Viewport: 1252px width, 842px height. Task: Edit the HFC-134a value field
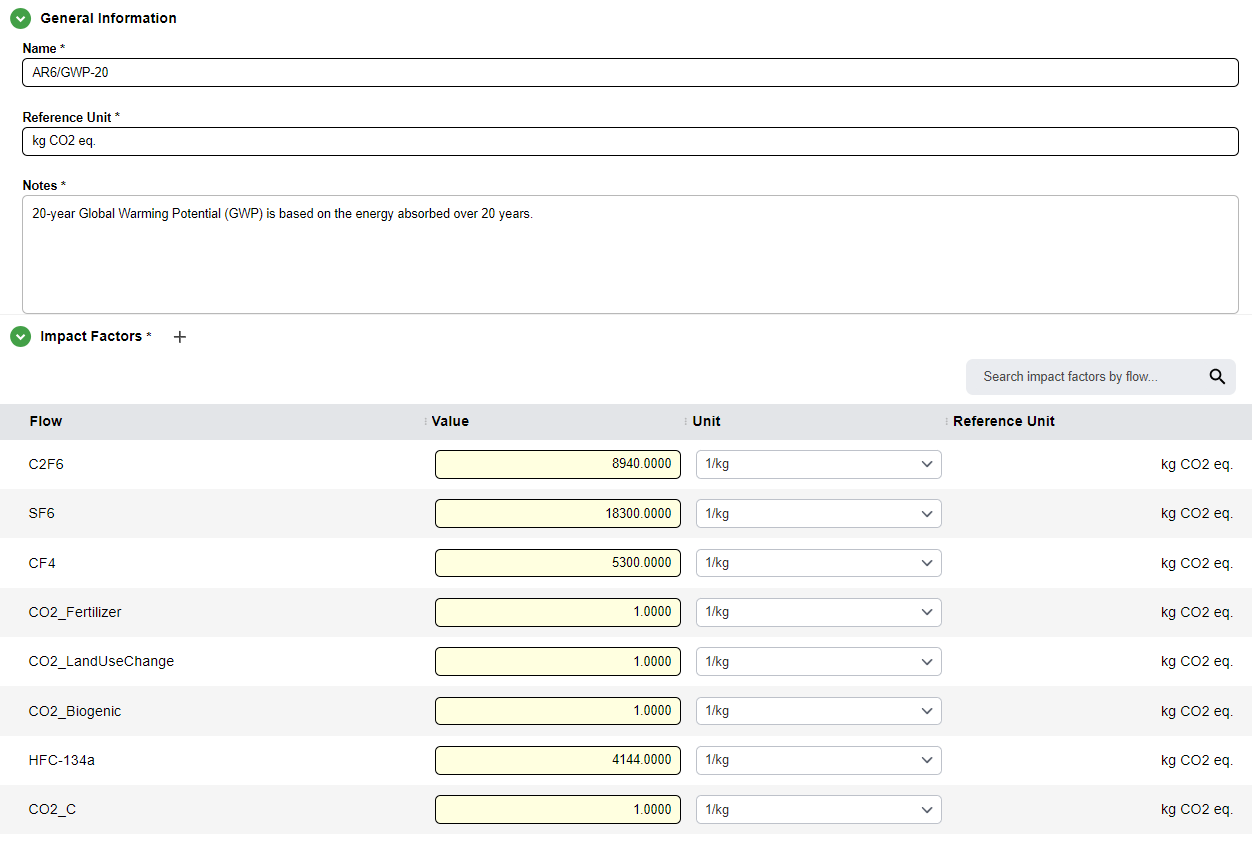[558, 760]
